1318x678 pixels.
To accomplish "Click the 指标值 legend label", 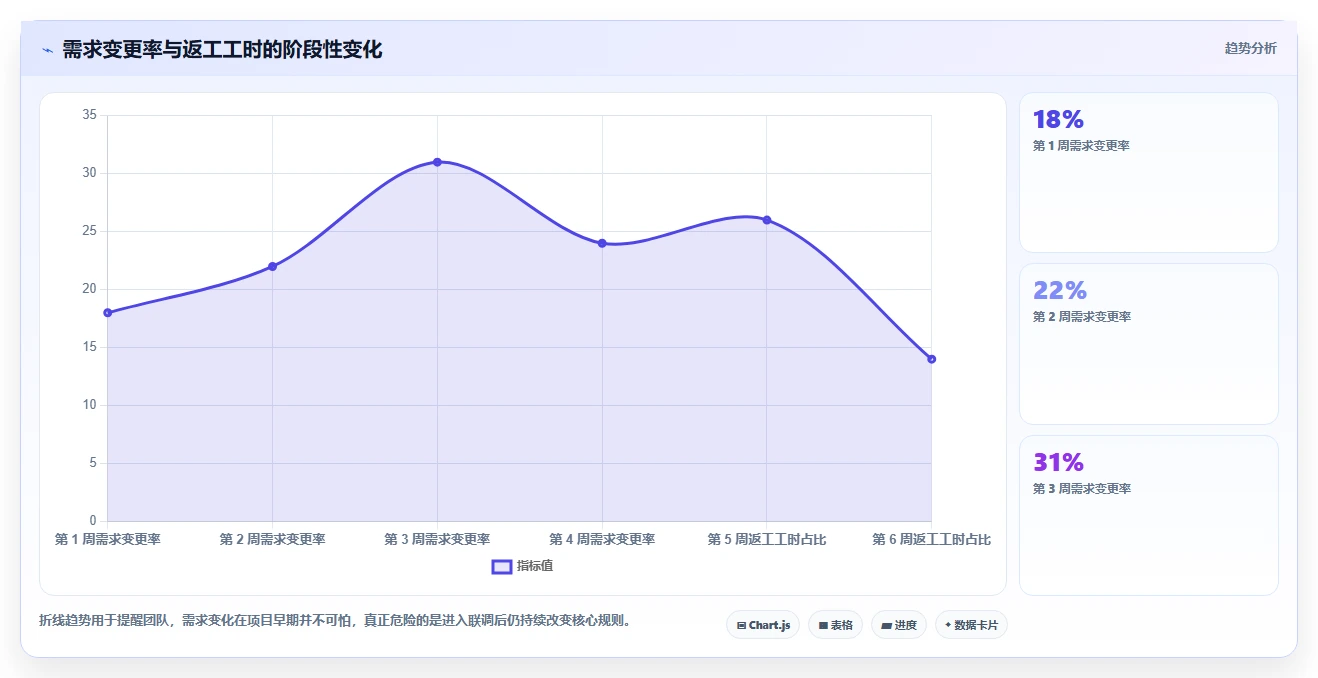I will (x=535, y=566).
